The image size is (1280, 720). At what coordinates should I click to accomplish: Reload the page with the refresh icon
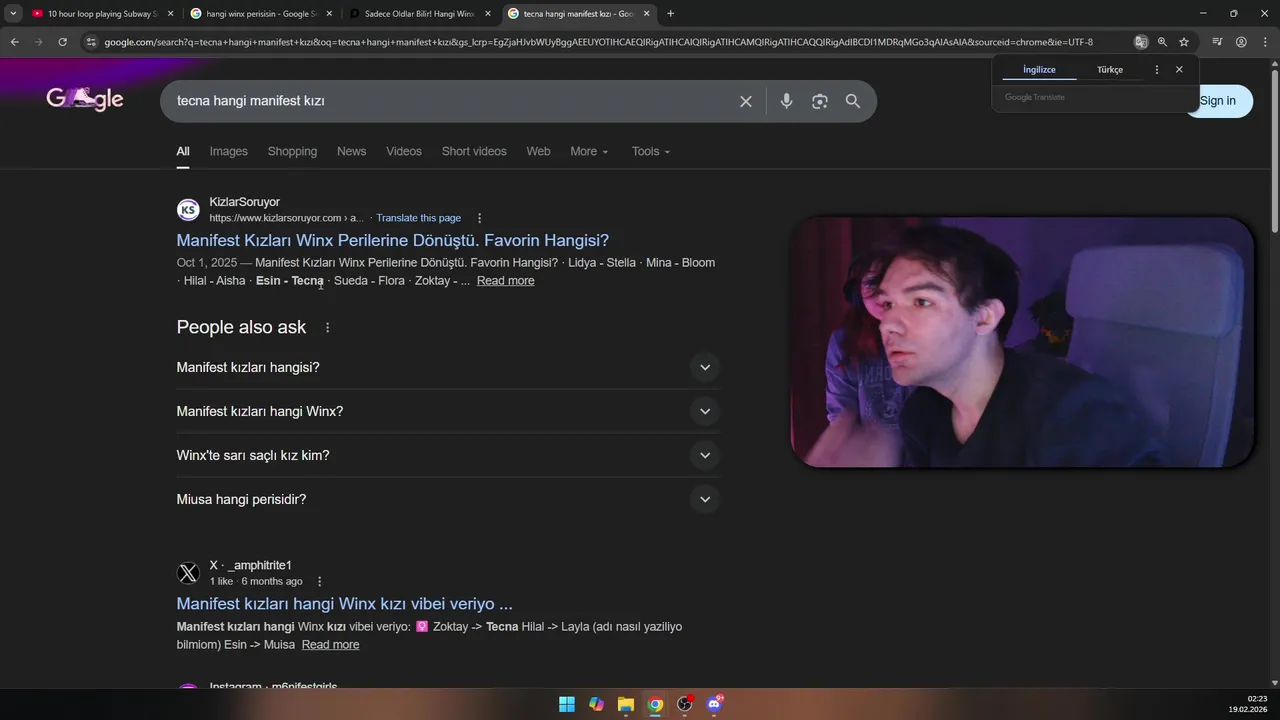(x=62, y=42)
